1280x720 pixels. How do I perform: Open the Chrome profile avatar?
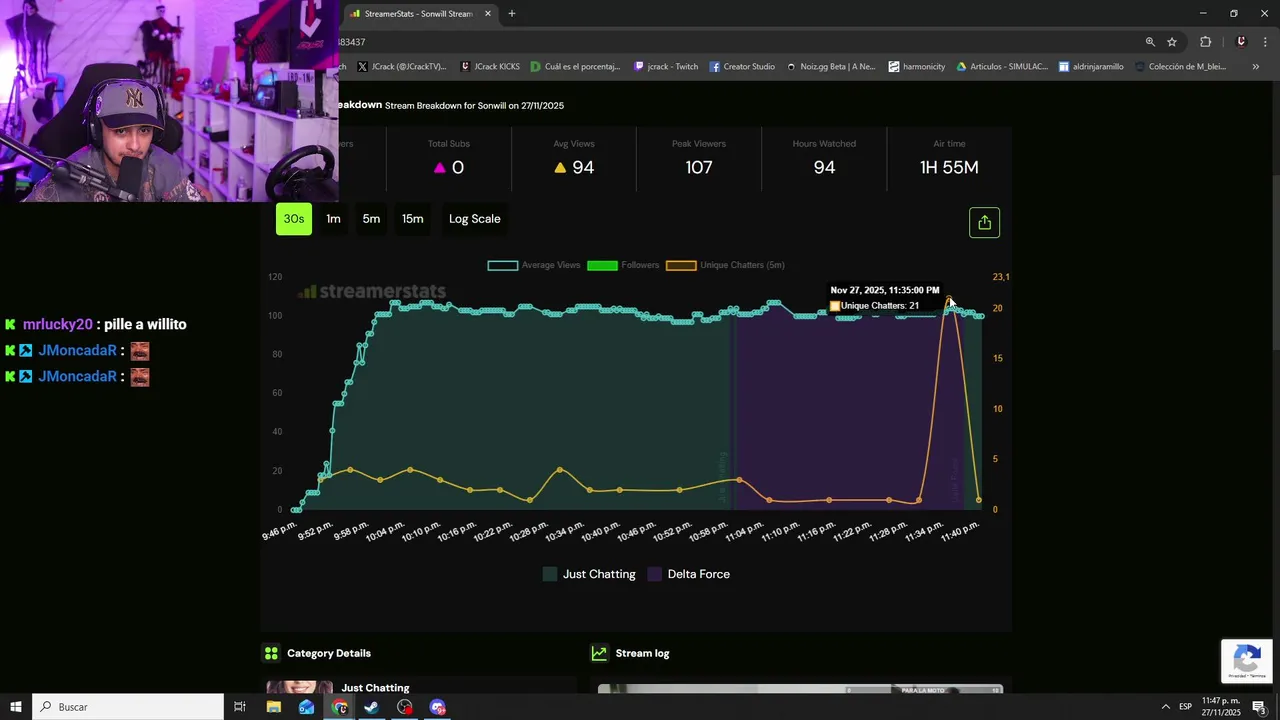click(x=1241, y=42)
